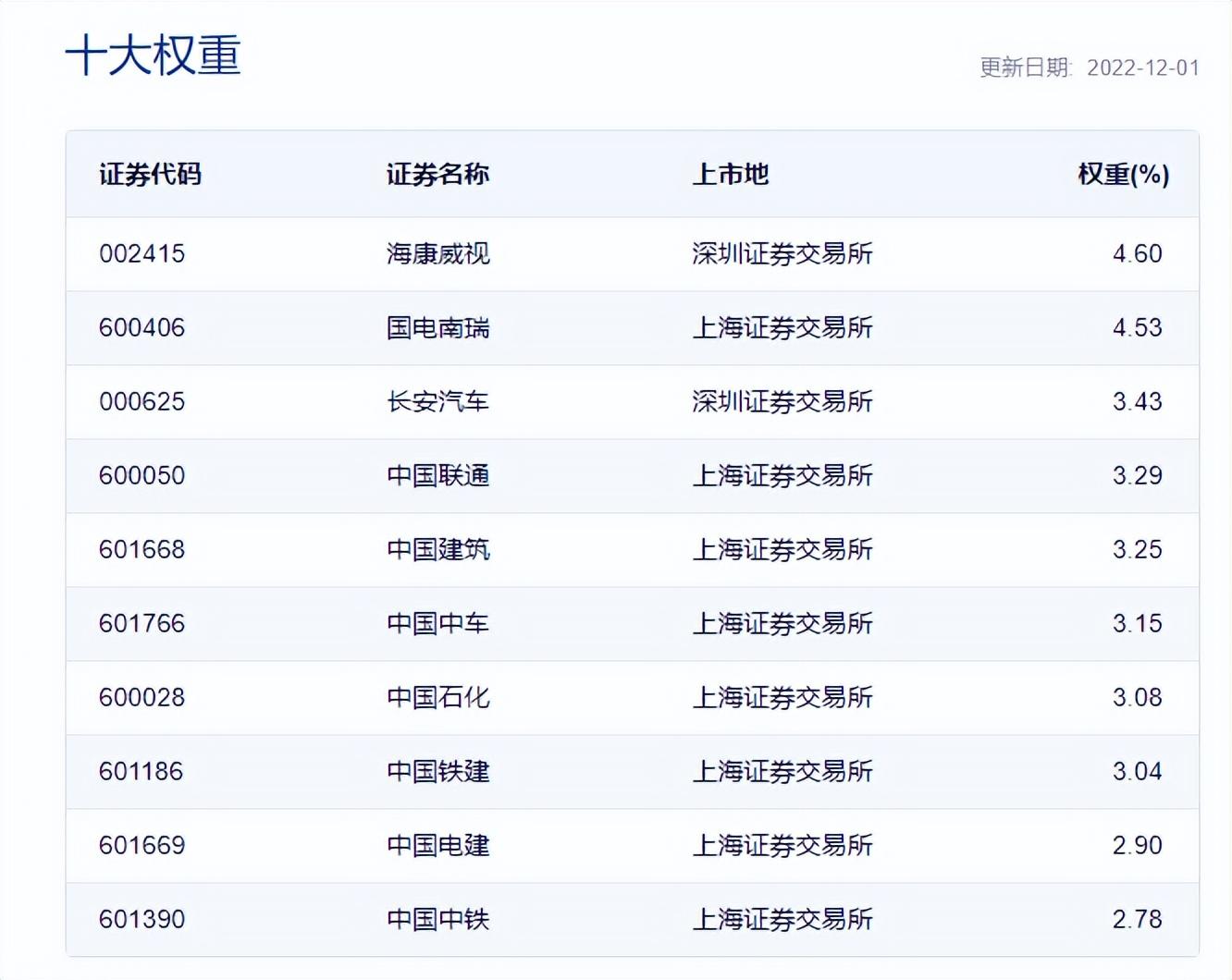
Task: Select stock name 长安汽车
Action: pos(437,401)
